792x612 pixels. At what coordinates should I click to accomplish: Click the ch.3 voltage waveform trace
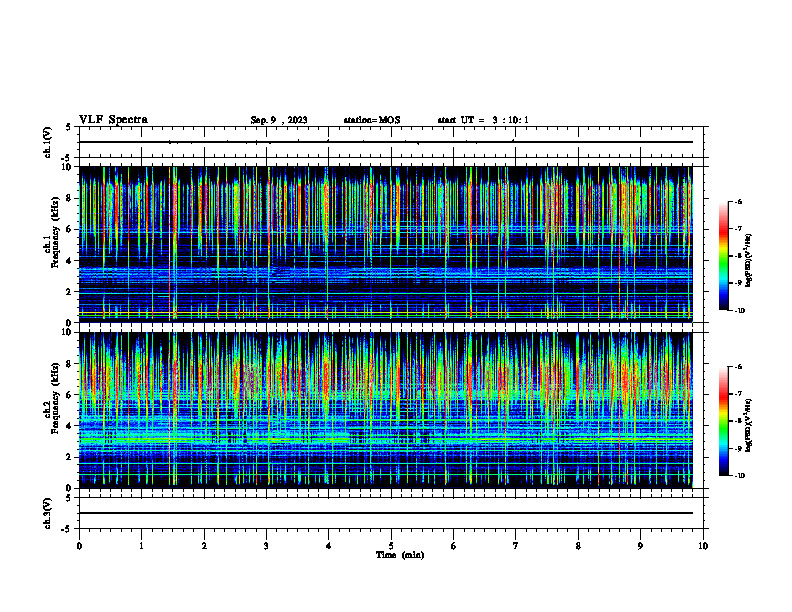pyautogui.click(x=386, y=513)
